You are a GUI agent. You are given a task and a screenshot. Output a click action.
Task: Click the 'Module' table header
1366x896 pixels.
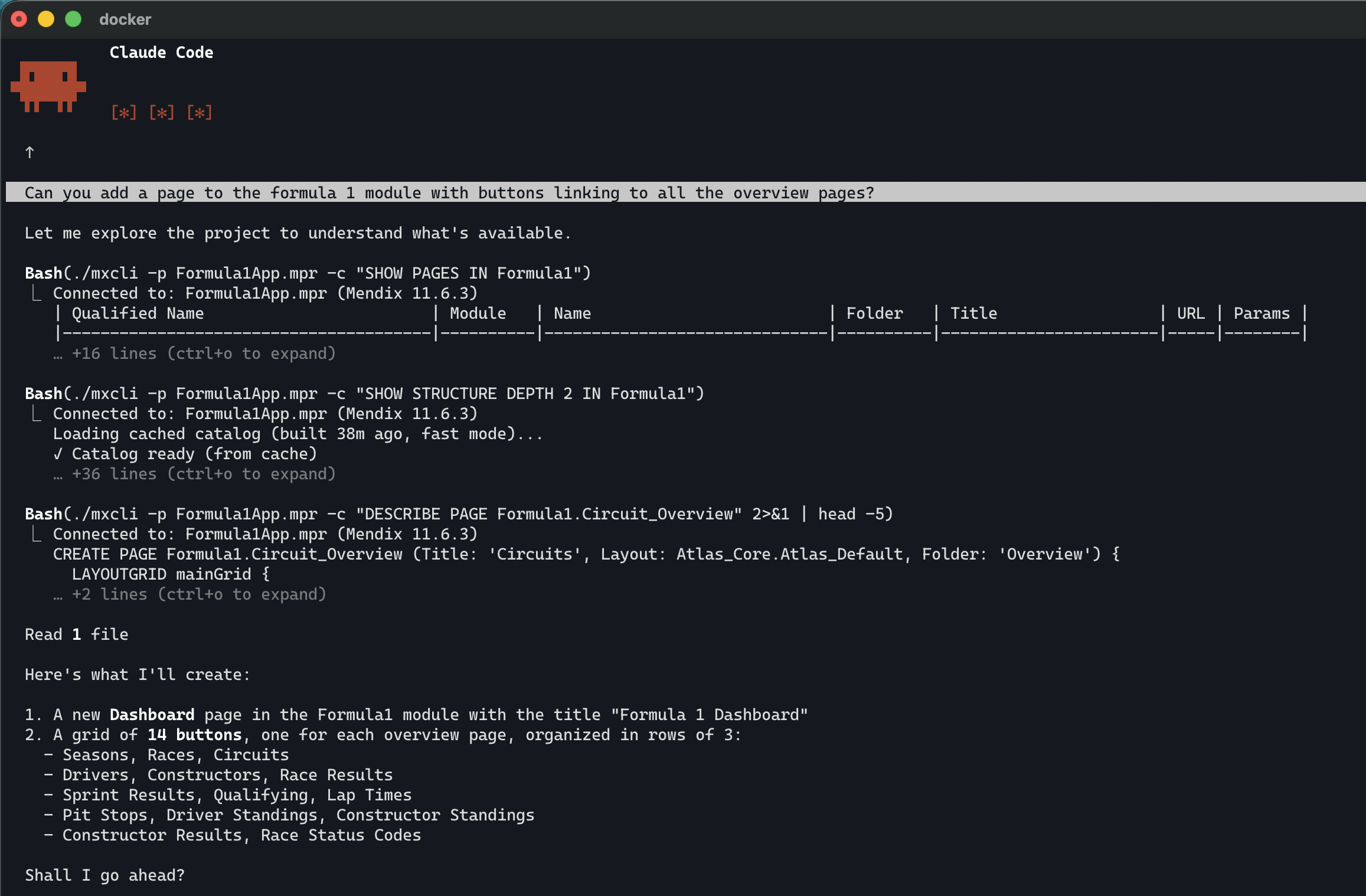coord(478,313)
